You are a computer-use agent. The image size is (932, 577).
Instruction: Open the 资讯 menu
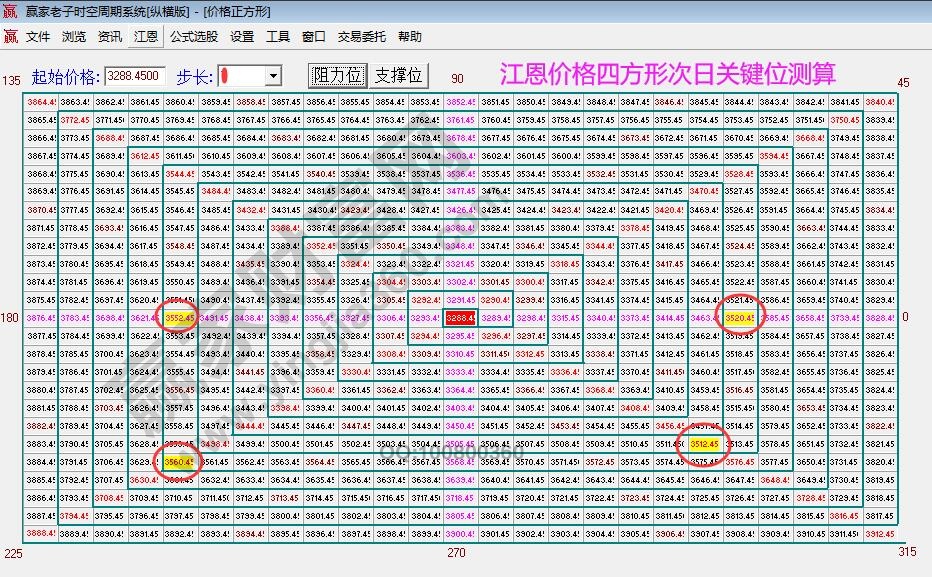110,36
